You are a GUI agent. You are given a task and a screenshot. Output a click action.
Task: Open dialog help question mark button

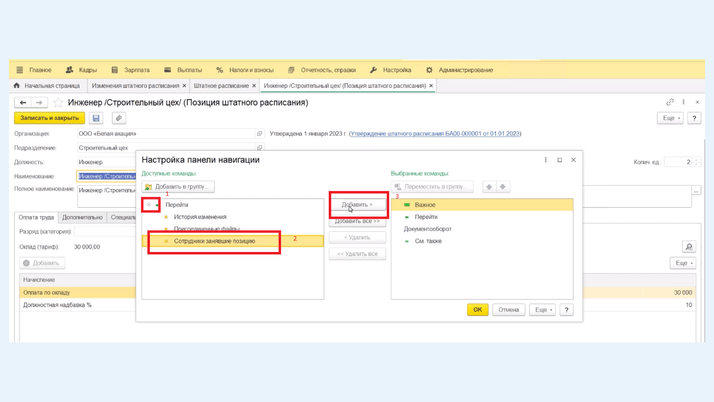(x=566, y=310)
